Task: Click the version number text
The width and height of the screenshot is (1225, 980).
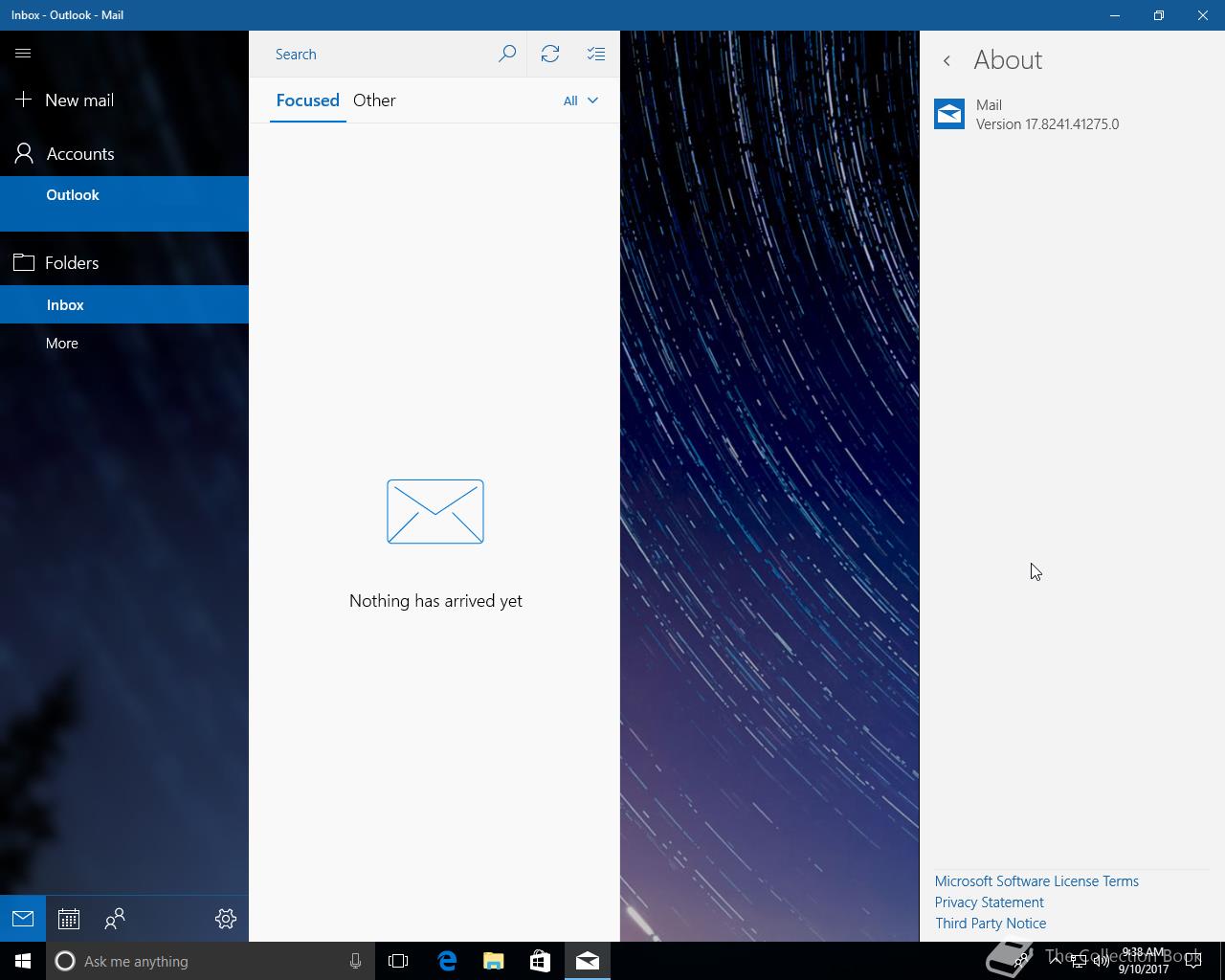Action: click(1047, 124)
